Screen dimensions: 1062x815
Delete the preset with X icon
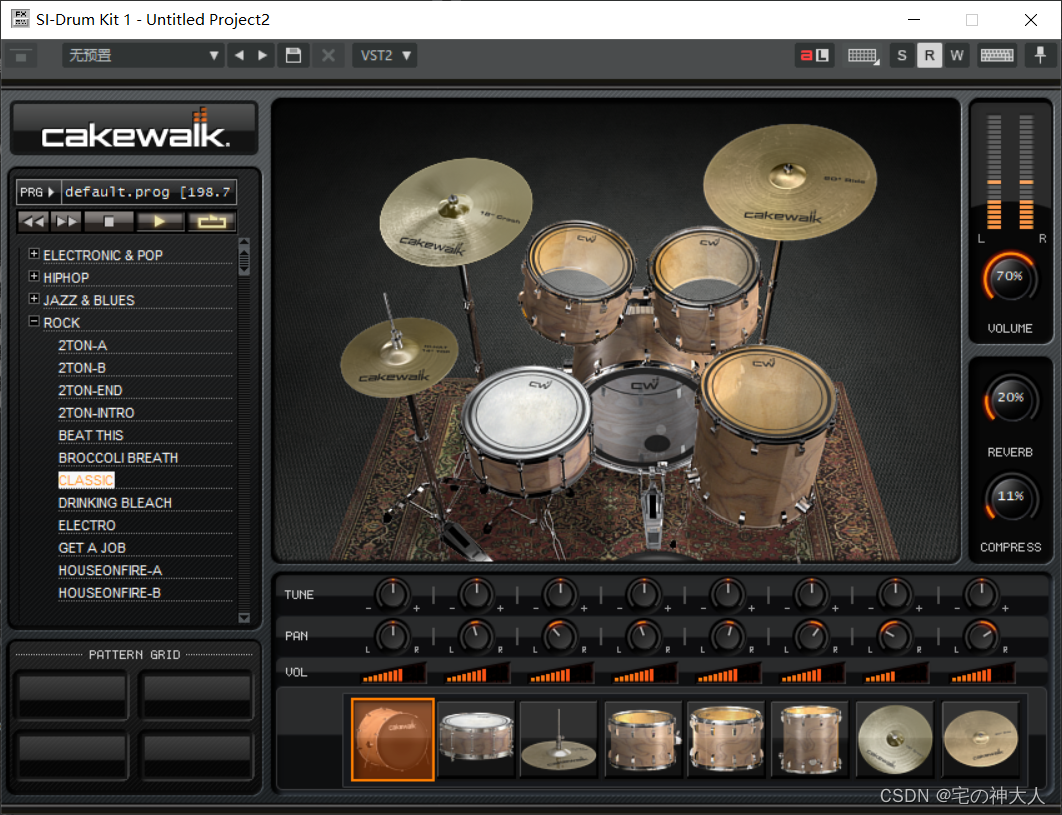(328, 56)
